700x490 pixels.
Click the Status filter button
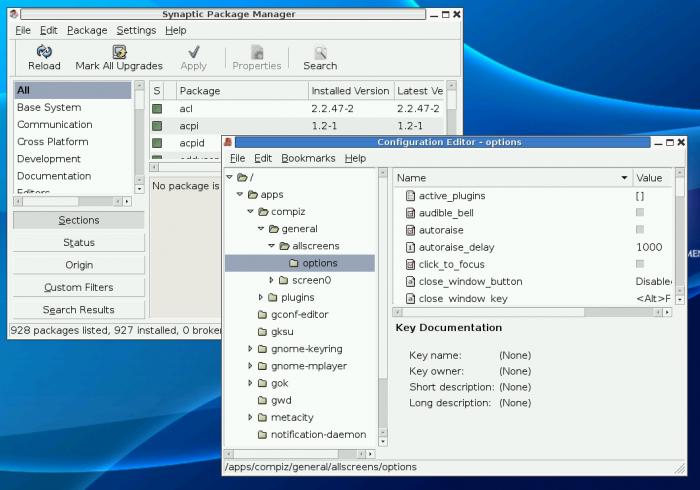(78, 242)
